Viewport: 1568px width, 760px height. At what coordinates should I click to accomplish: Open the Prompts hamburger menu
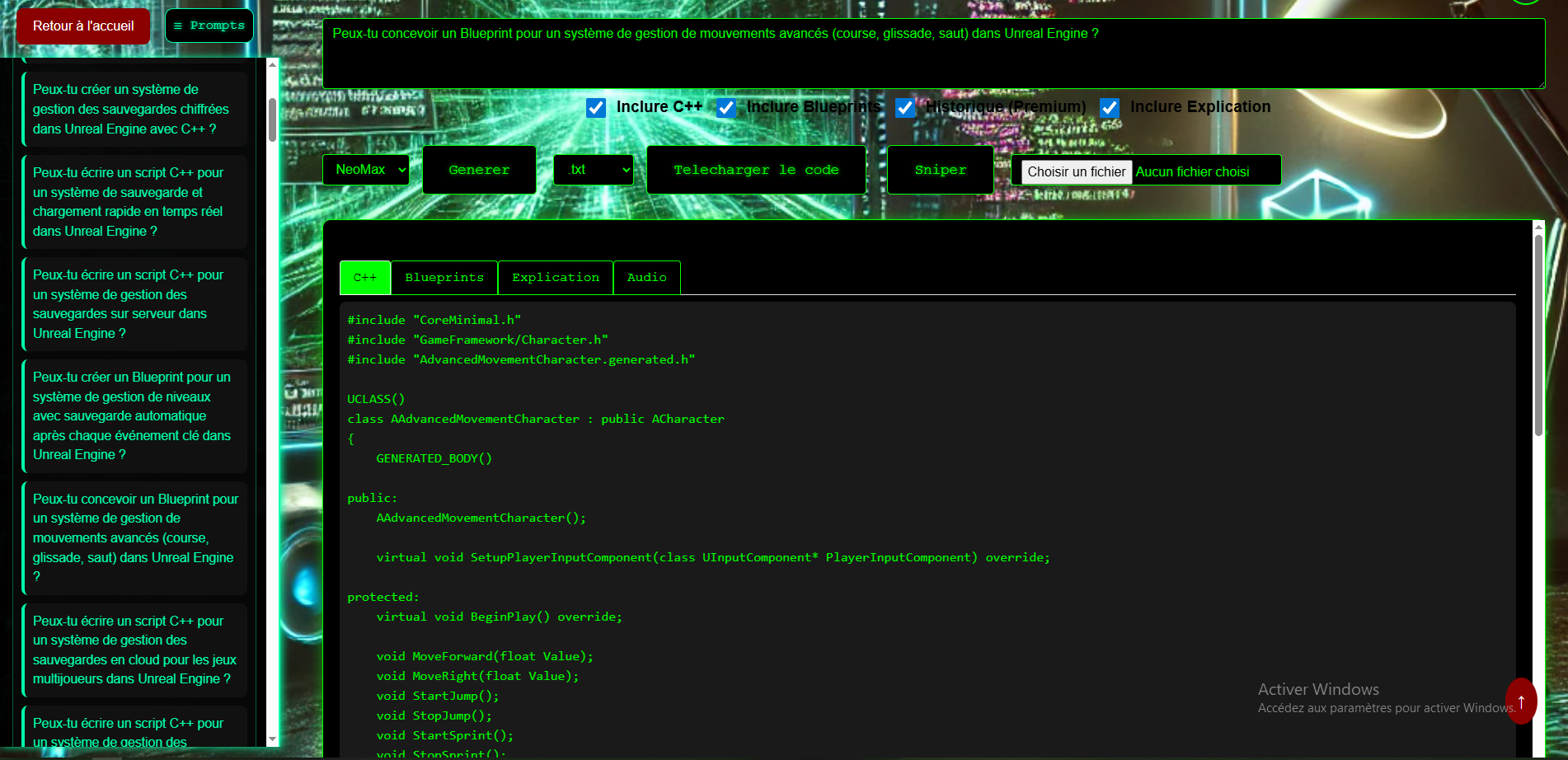click(209, 25)
